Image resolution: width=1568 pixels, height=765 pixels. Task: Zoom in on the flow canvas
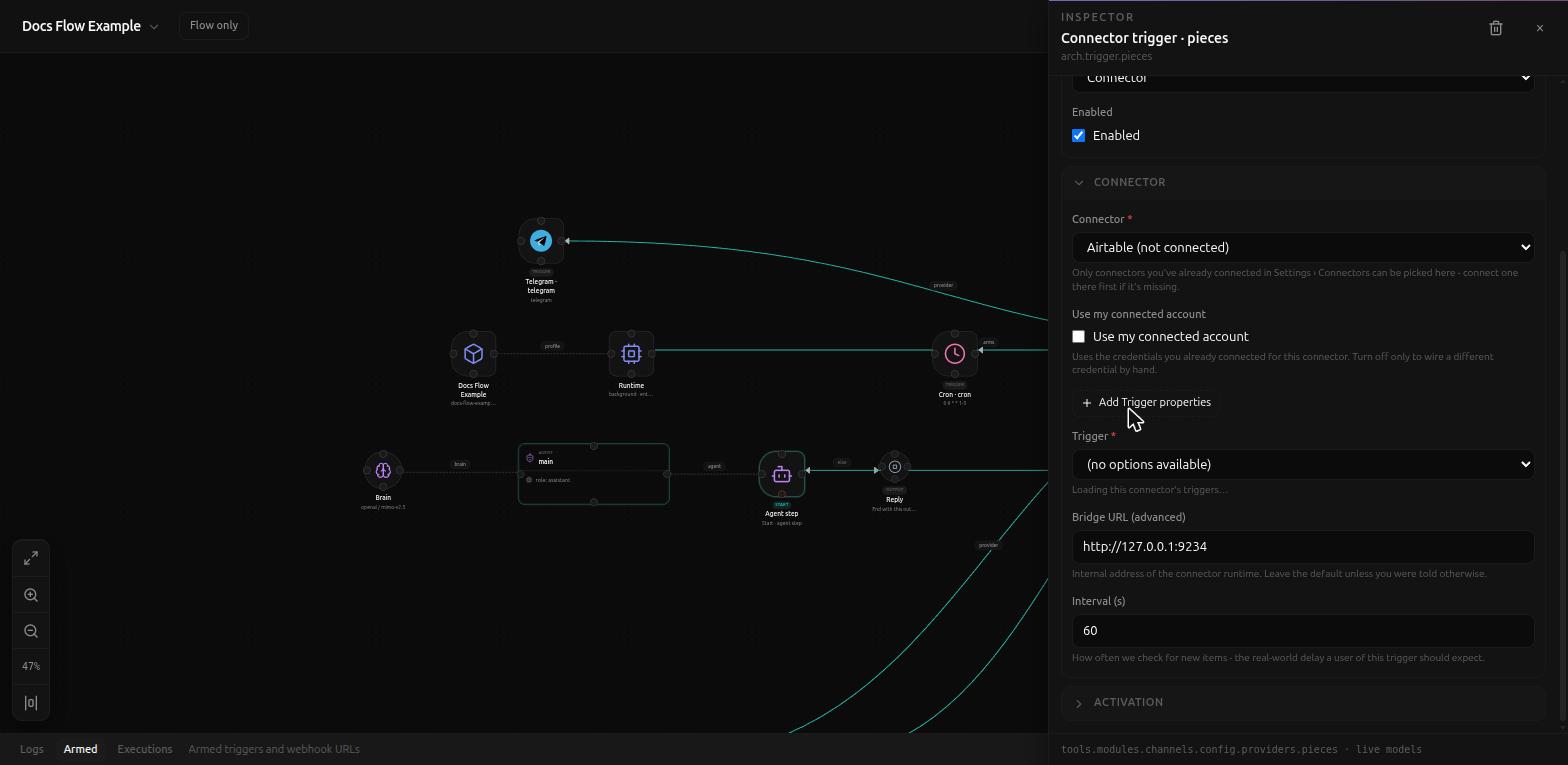31,595
